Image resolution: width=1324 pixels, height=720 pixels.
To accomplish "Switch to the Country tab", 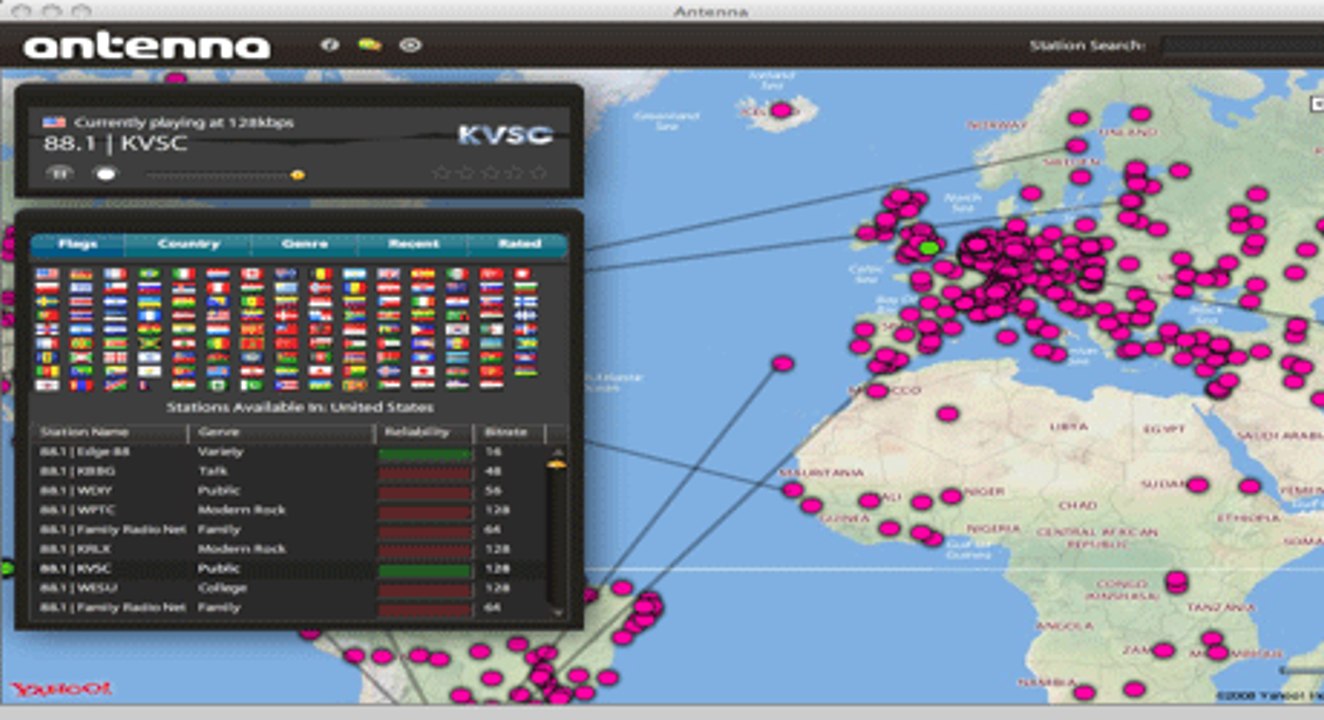I will click(x=188, y=244).
